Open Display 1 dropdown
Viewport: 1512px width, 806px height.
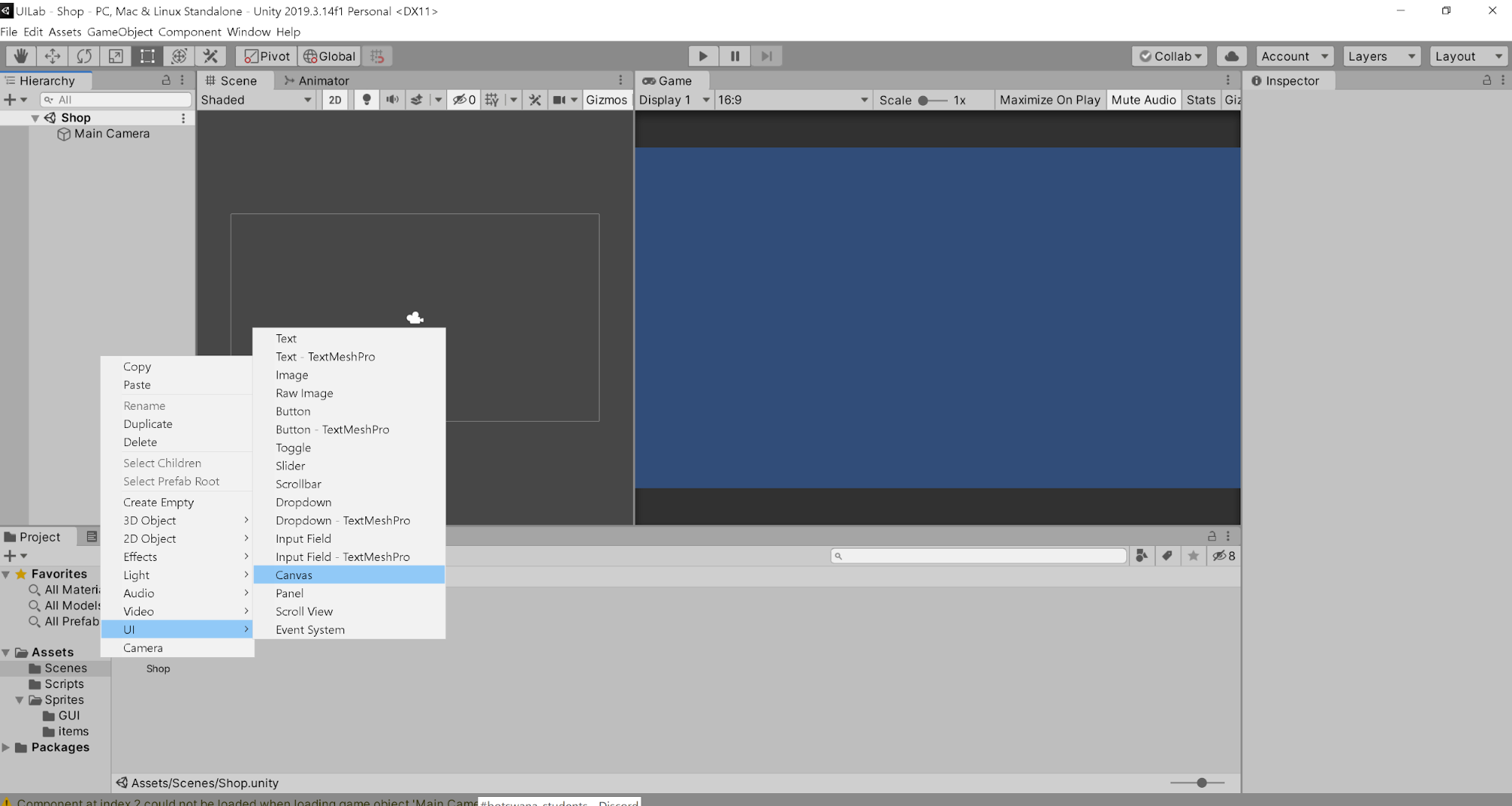[674, 100]
